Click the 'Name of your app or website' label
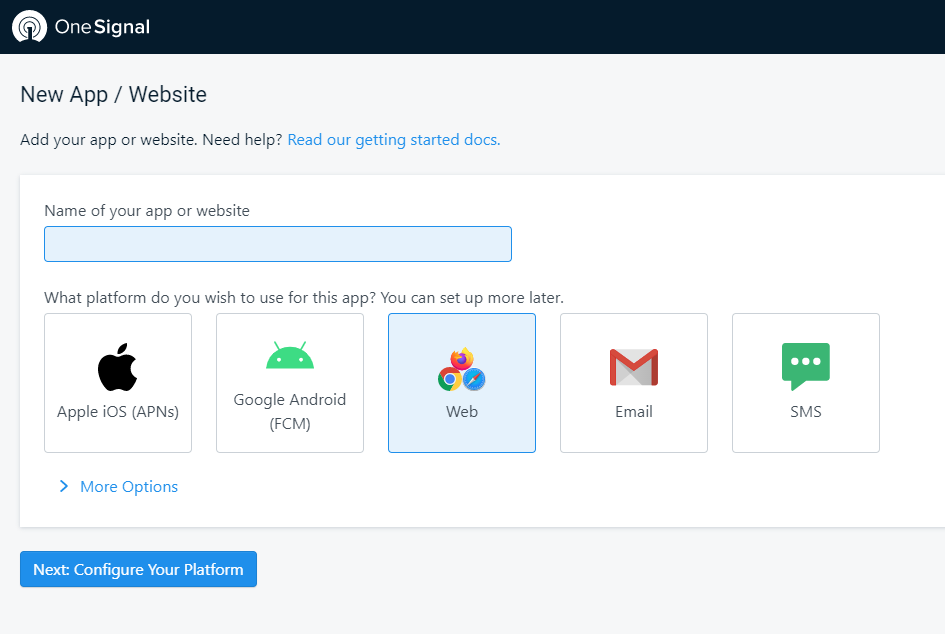The height and width of the screenshot is (634, 945). pos(146,211)
